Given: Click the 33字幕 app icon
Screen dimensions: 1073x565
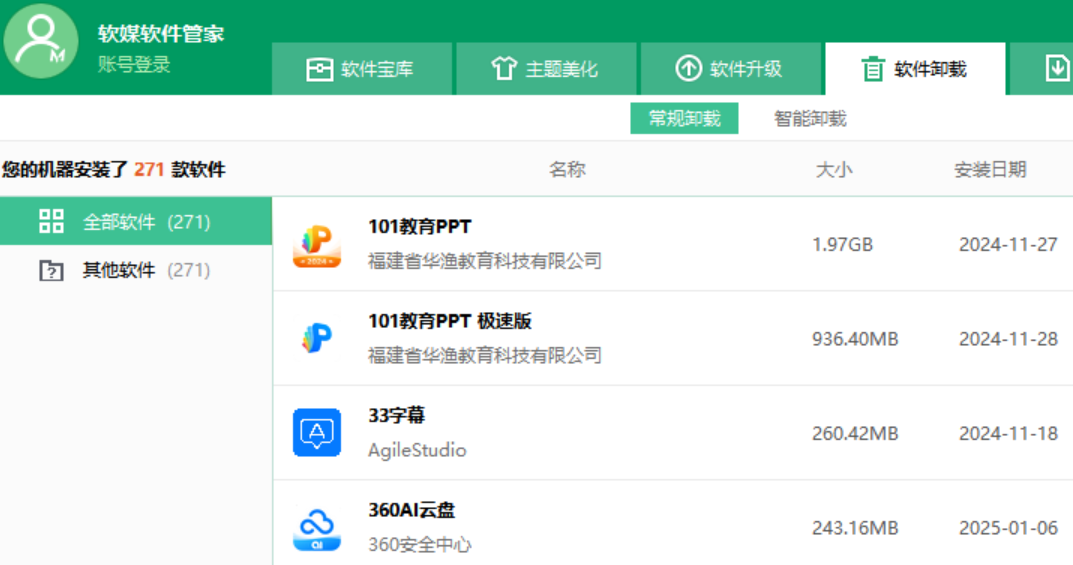Looking at the screenshot, I should tap(317, 432).
